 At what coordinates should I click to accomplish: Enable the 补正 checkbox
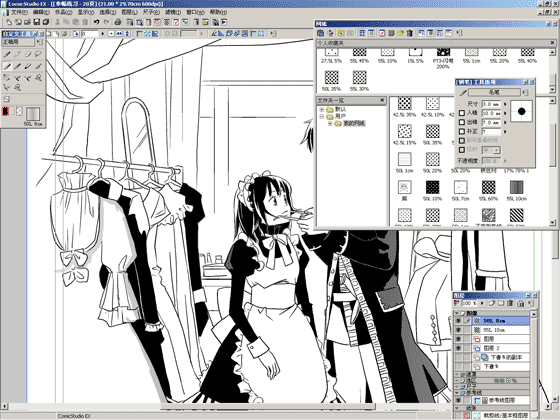(x=461, y=132)
